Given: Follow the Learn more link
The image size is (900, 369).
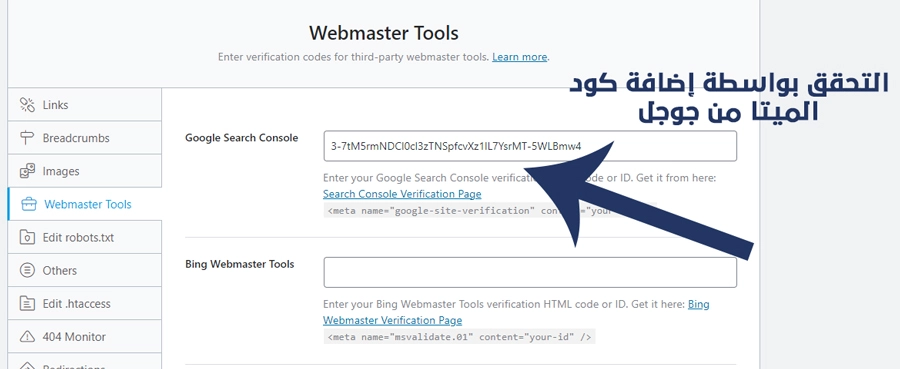Looking at the screenshot, I should (x=519, y=57).
